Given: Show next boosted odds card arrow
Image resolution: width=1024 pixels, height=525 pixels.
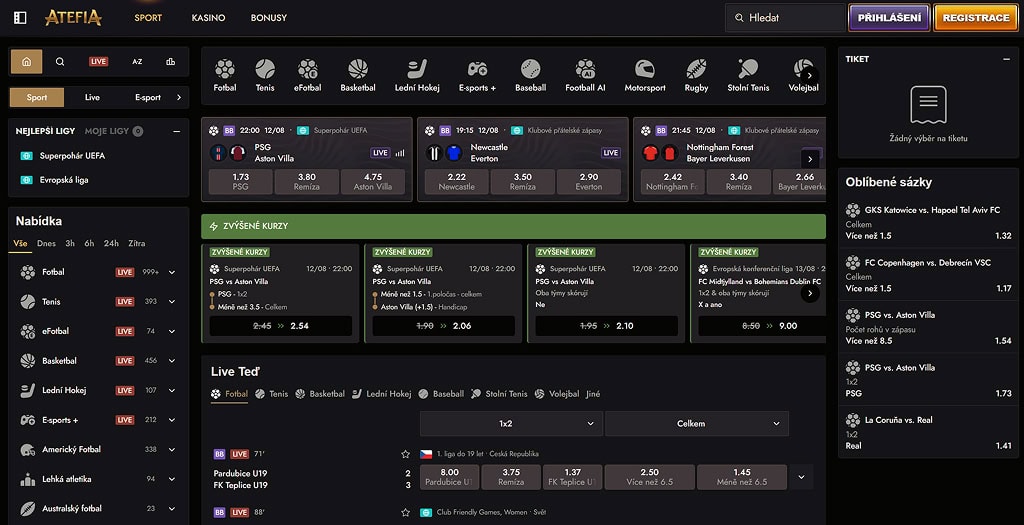Looking at the screenshot, I should (x=810, y=293).
